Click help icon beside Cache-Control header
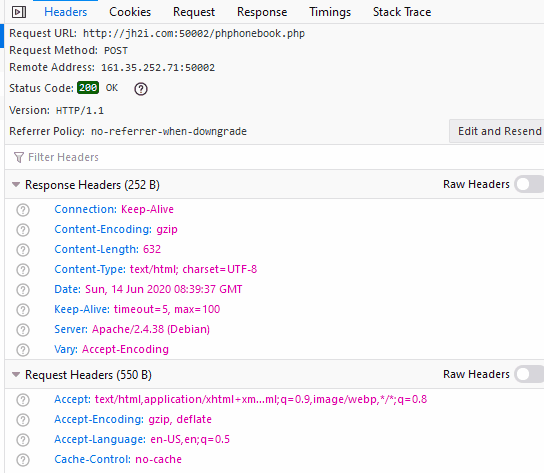 23,460
